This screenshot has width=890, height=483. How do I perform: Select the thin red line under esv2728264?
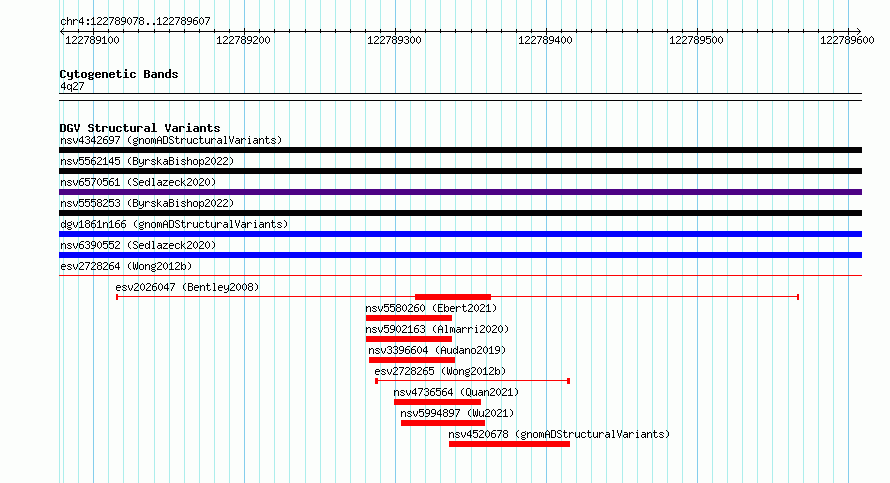coord(460,276)
